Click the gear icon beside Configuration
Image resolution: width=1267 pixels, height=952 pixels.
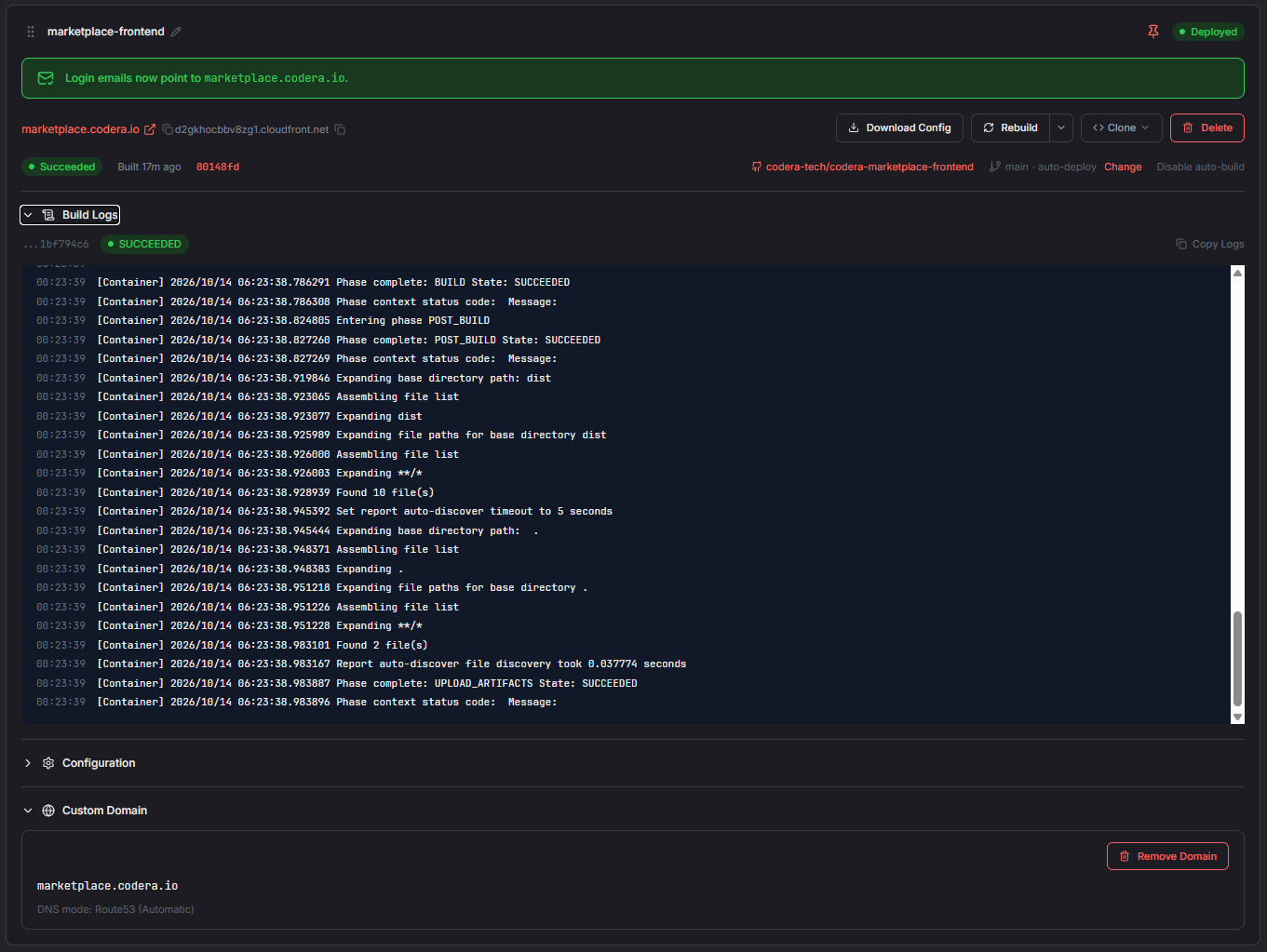(48, 763)
